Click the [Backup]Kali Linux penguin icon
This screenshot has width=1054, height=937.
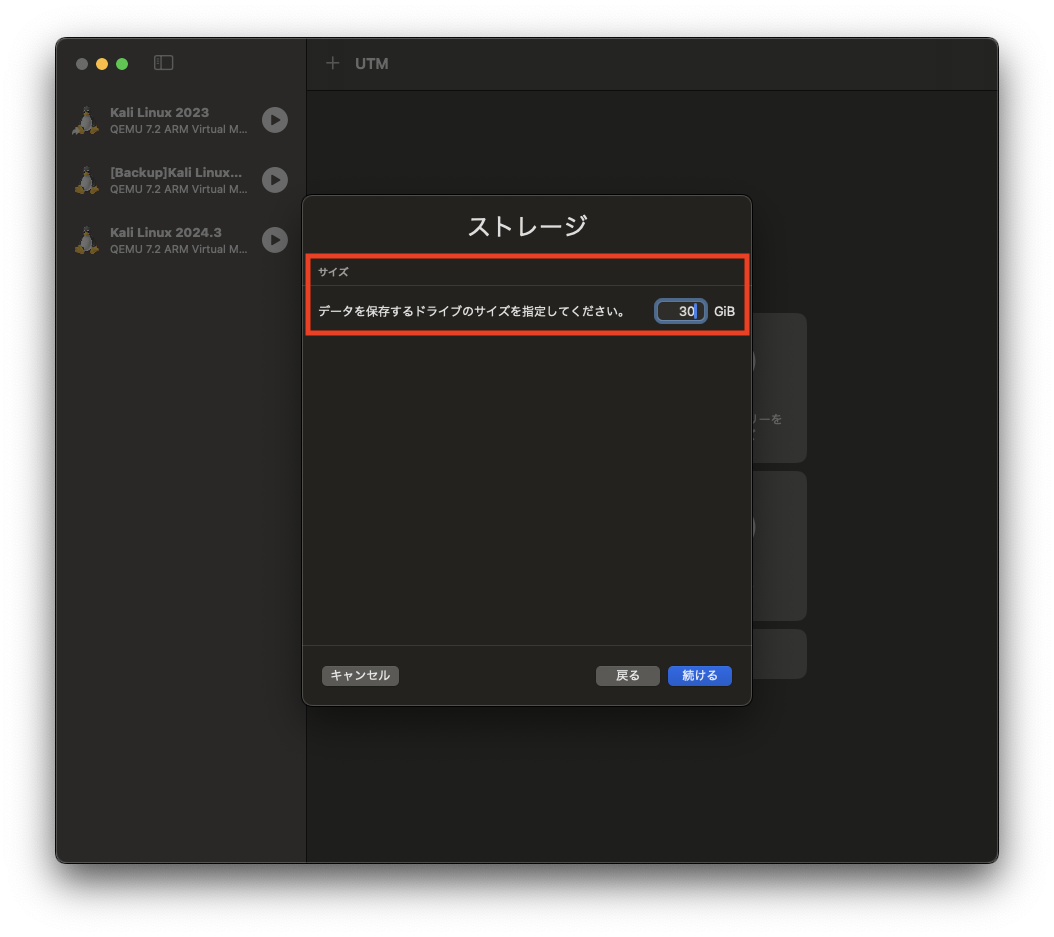pyautogui.click(x=85, y=180)
